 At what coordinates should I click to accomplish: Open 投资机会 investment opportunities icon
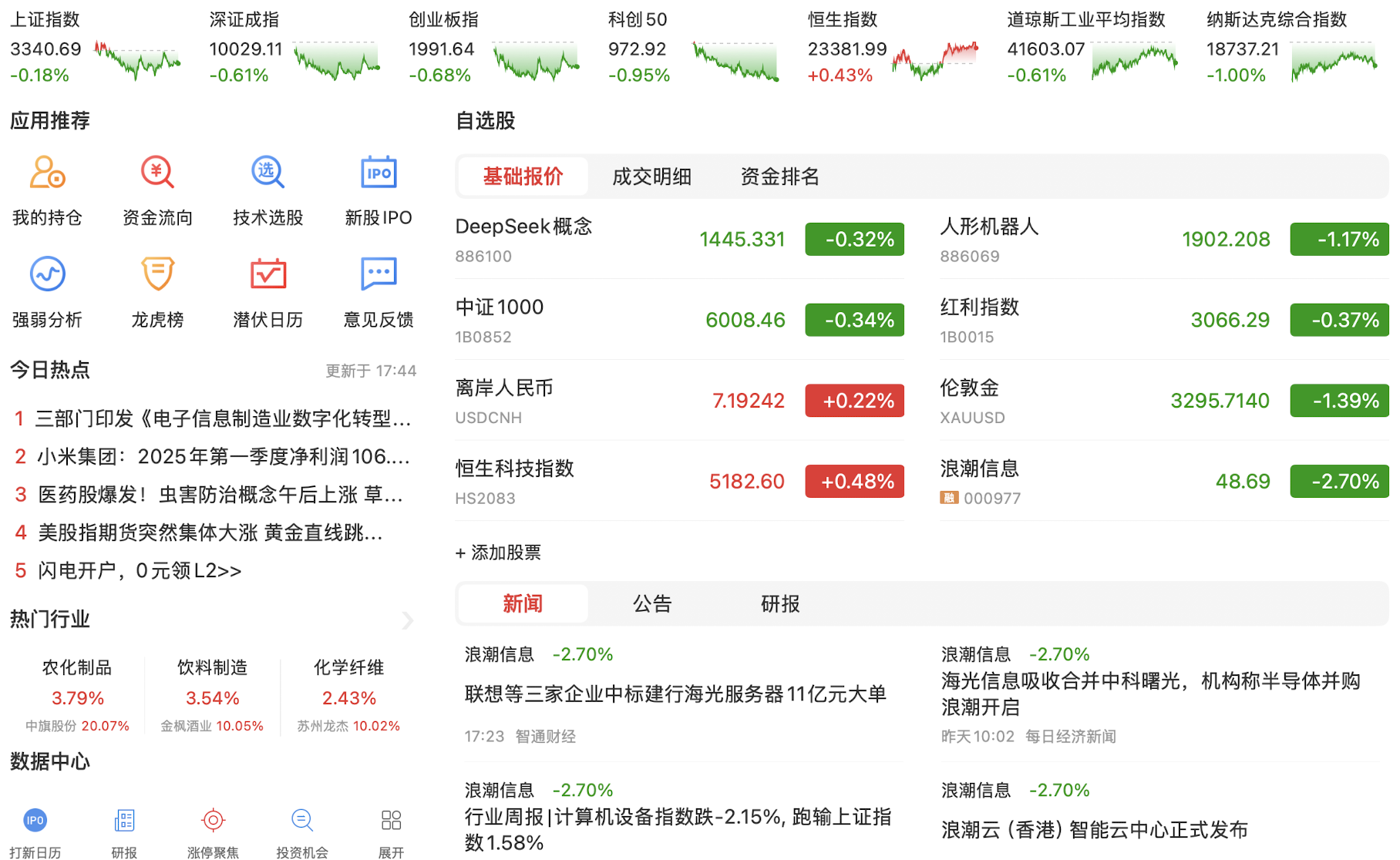(302, 820)
